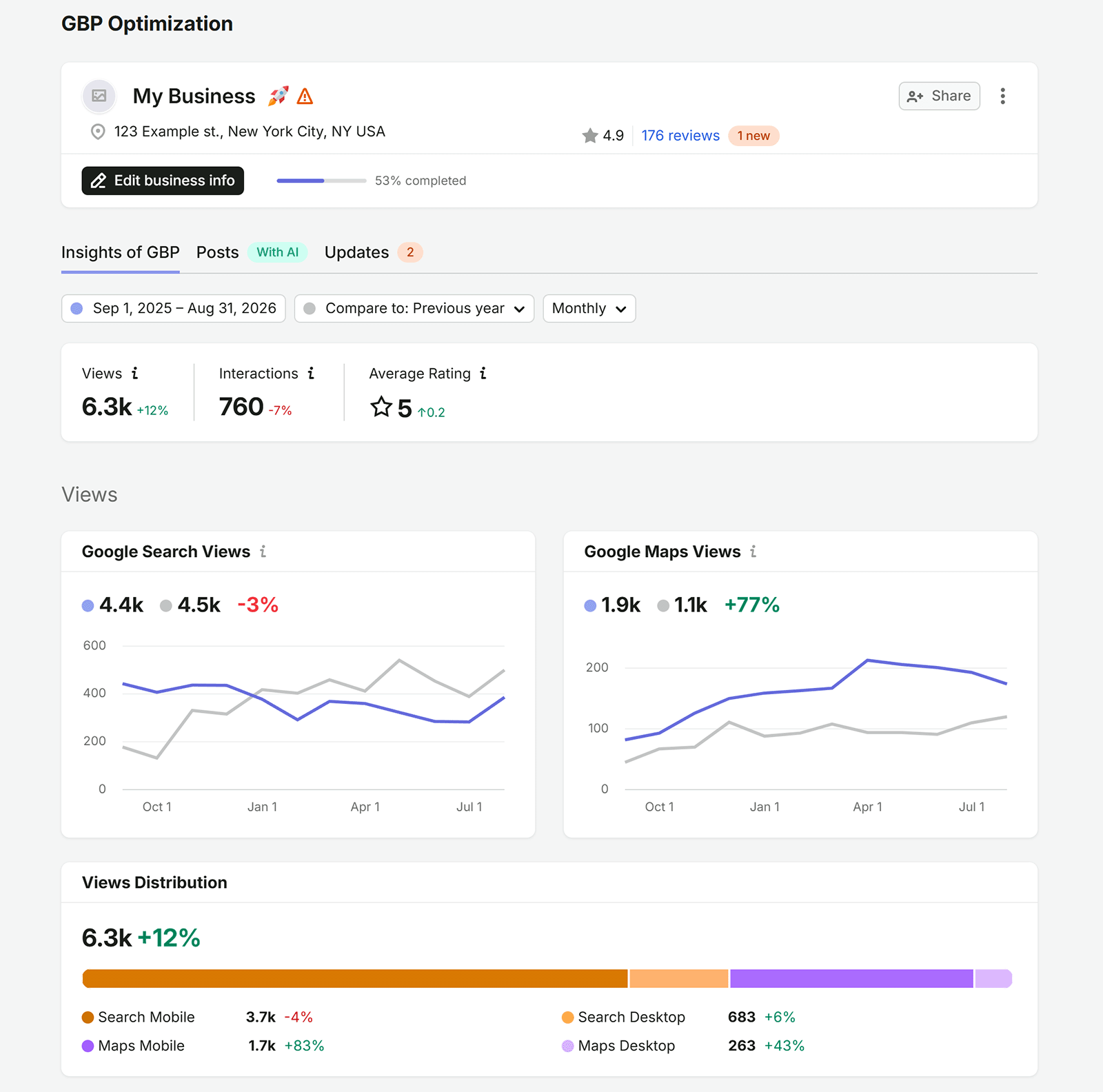This screenshot has width=1103, height=1092.
Task: Click the location pin icon by the address
Action: coord(98,132)
